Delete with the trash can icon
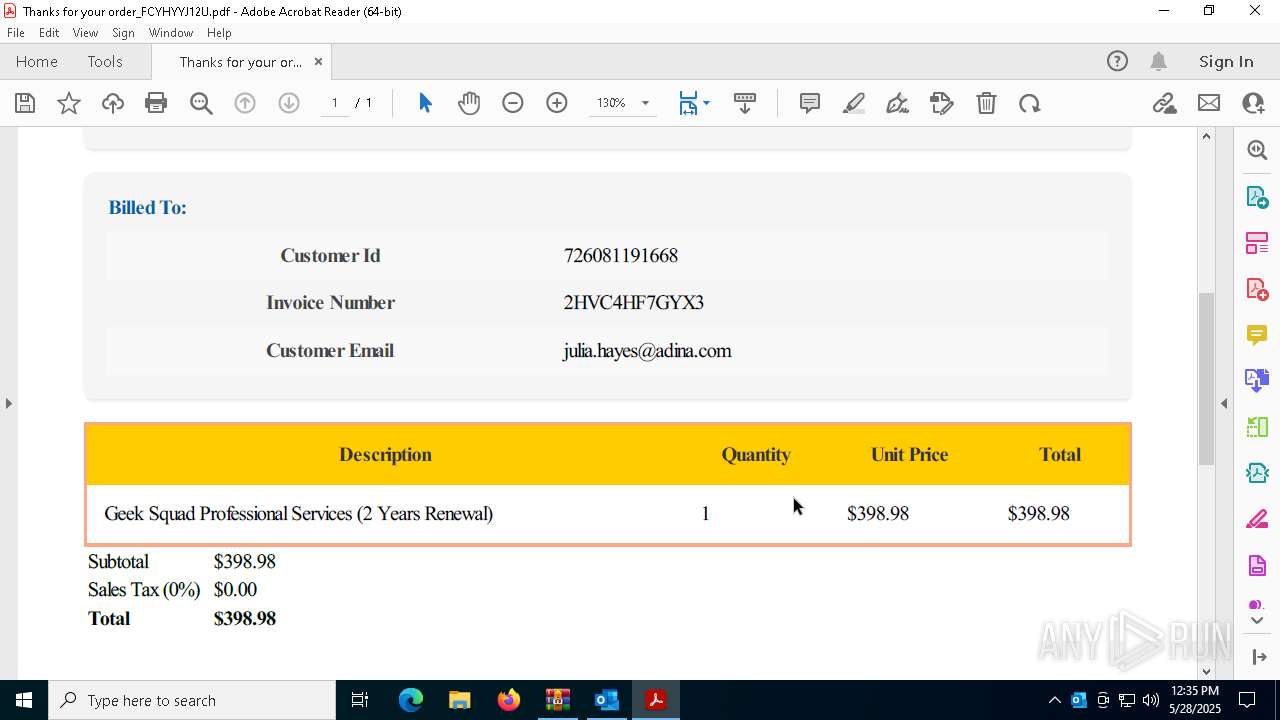1280x720 pixels. (x=986, y=103)
